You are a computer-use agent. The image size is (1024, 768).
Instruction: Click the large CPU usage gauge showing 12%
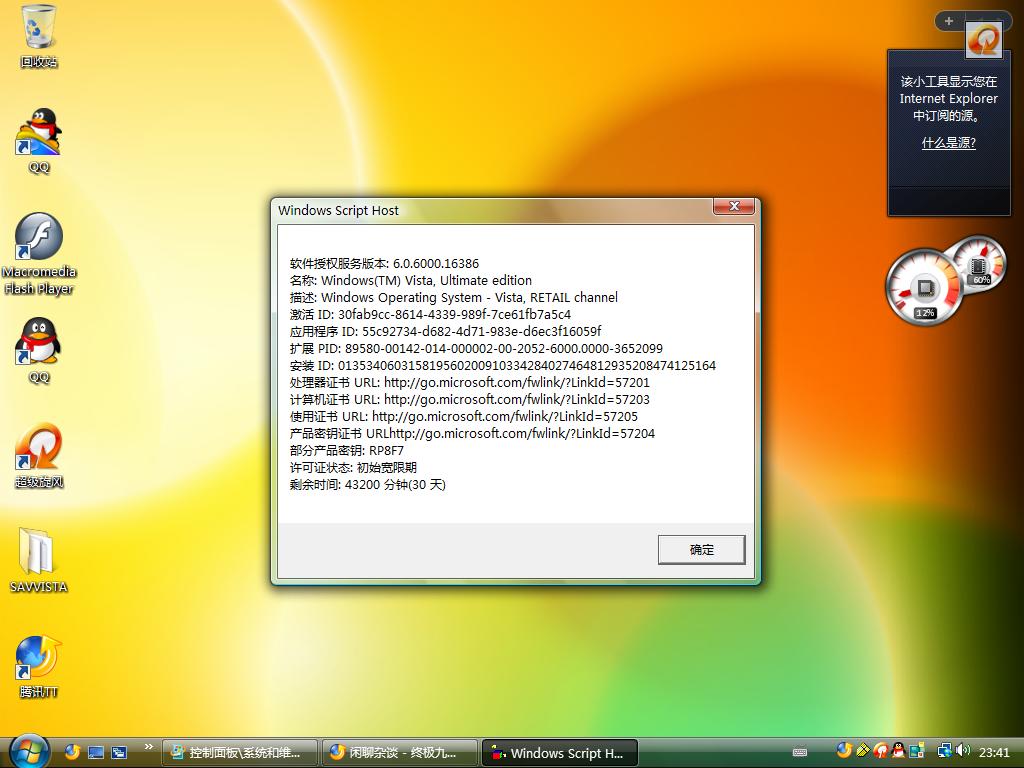pyautogui.click(x=924, y=287)
